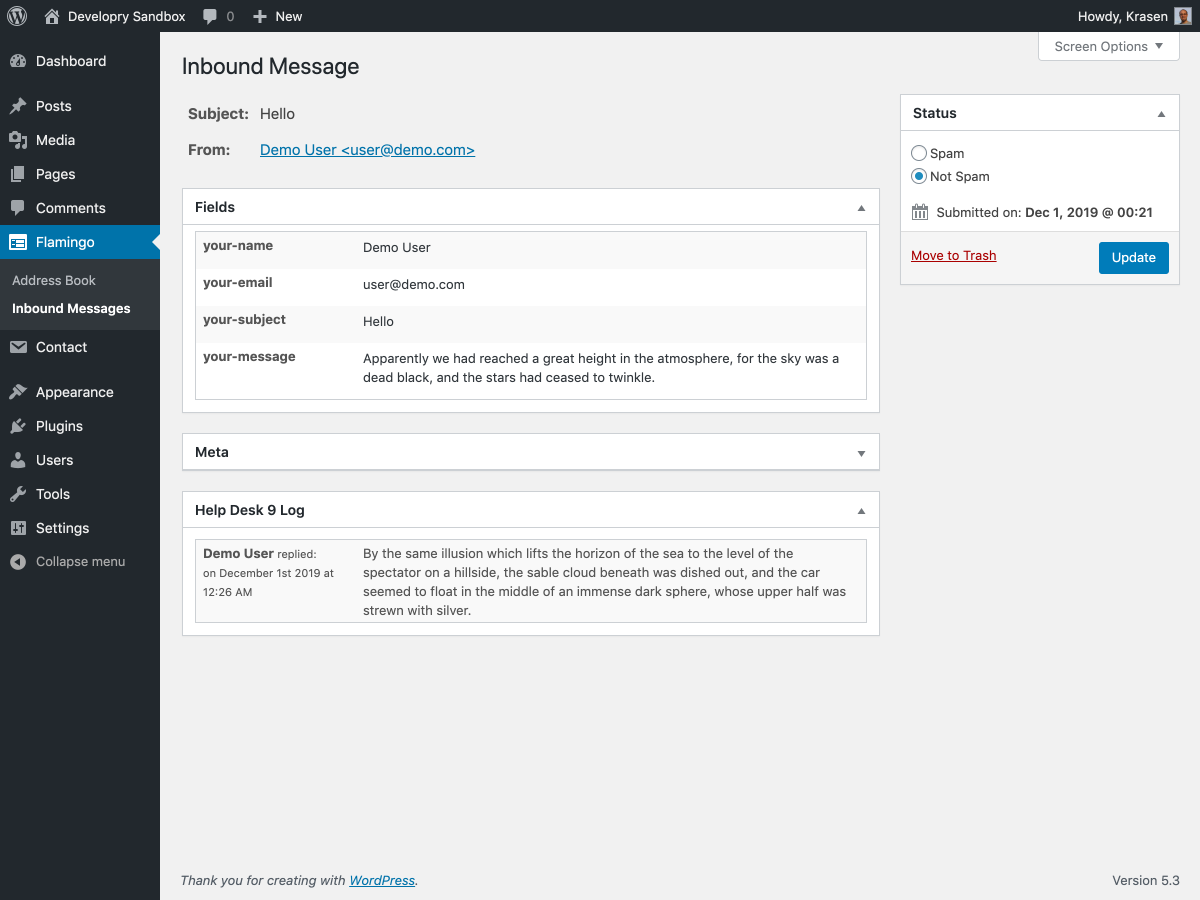The width and height of the screenshot is (1200, 900).
Task: Click the Users person icon
Action: tap(18, 460)
